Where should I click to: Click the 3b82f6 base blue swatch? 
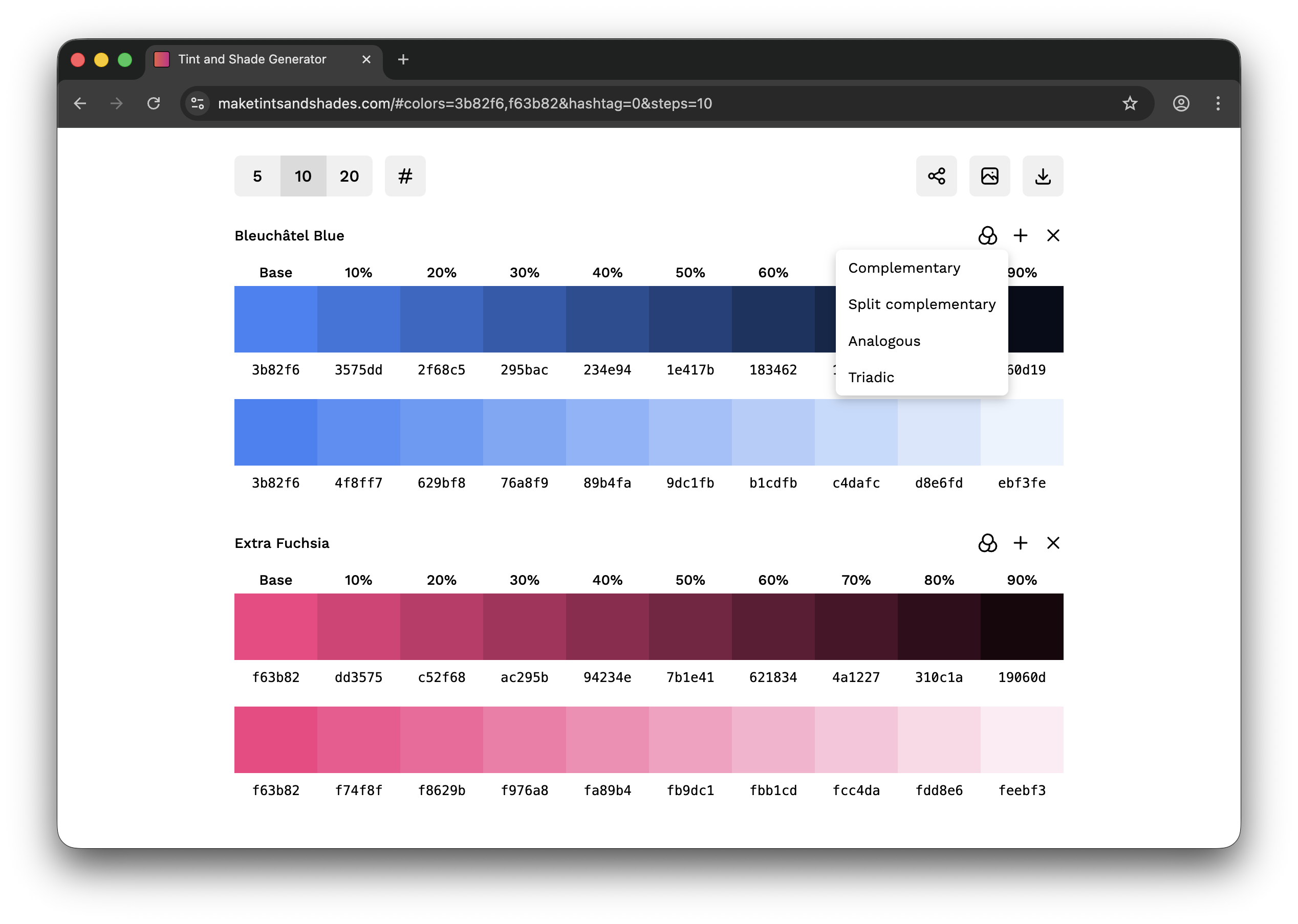[x=275, y=319]
